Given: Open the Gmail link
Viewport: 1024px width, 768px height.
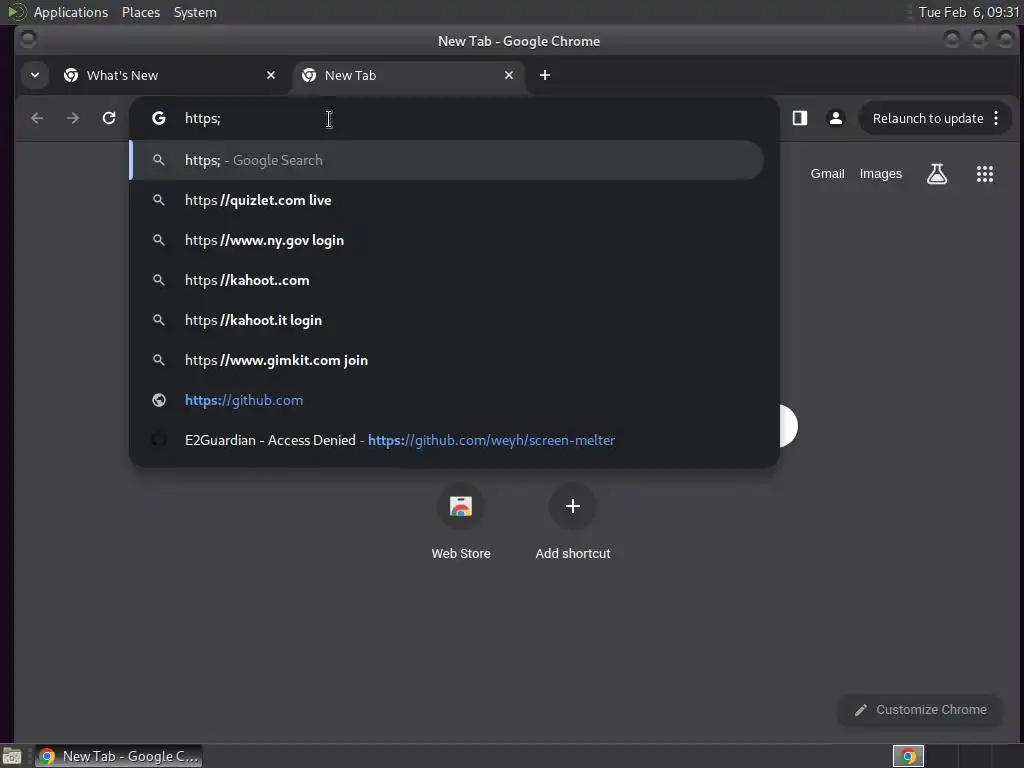Looking at the screenshot, I should tap(827, 174).
